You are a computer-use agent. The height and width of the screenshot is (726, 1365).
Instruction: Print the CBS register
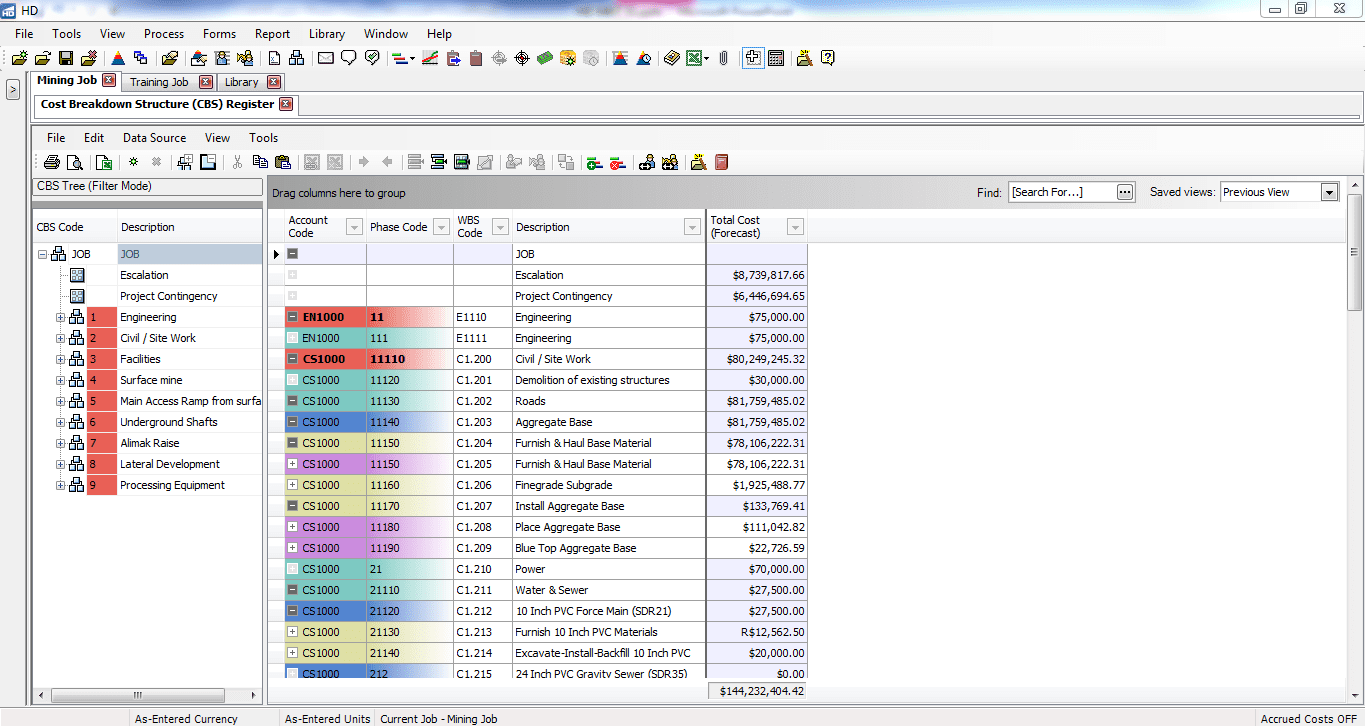(x=51, y=162)
